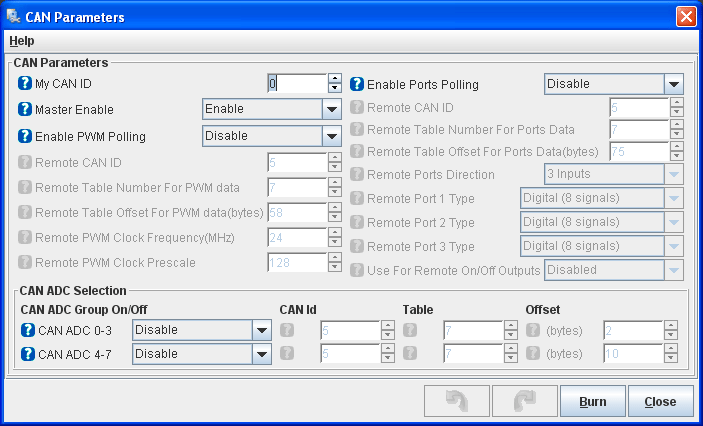Open the CAN ADC 0-3 dropdown

coord(262,329)
